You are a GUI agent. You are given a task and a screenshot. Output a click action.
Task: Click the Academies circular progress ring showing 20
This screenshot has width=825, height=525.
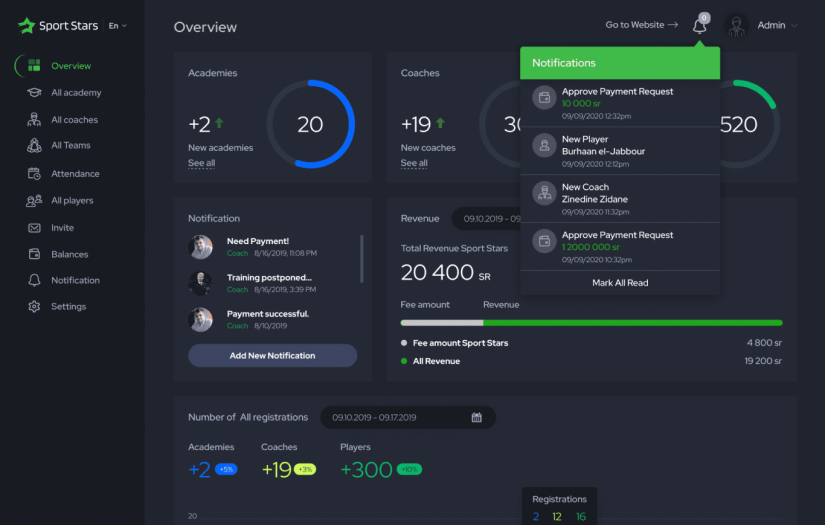coord(310,124)
